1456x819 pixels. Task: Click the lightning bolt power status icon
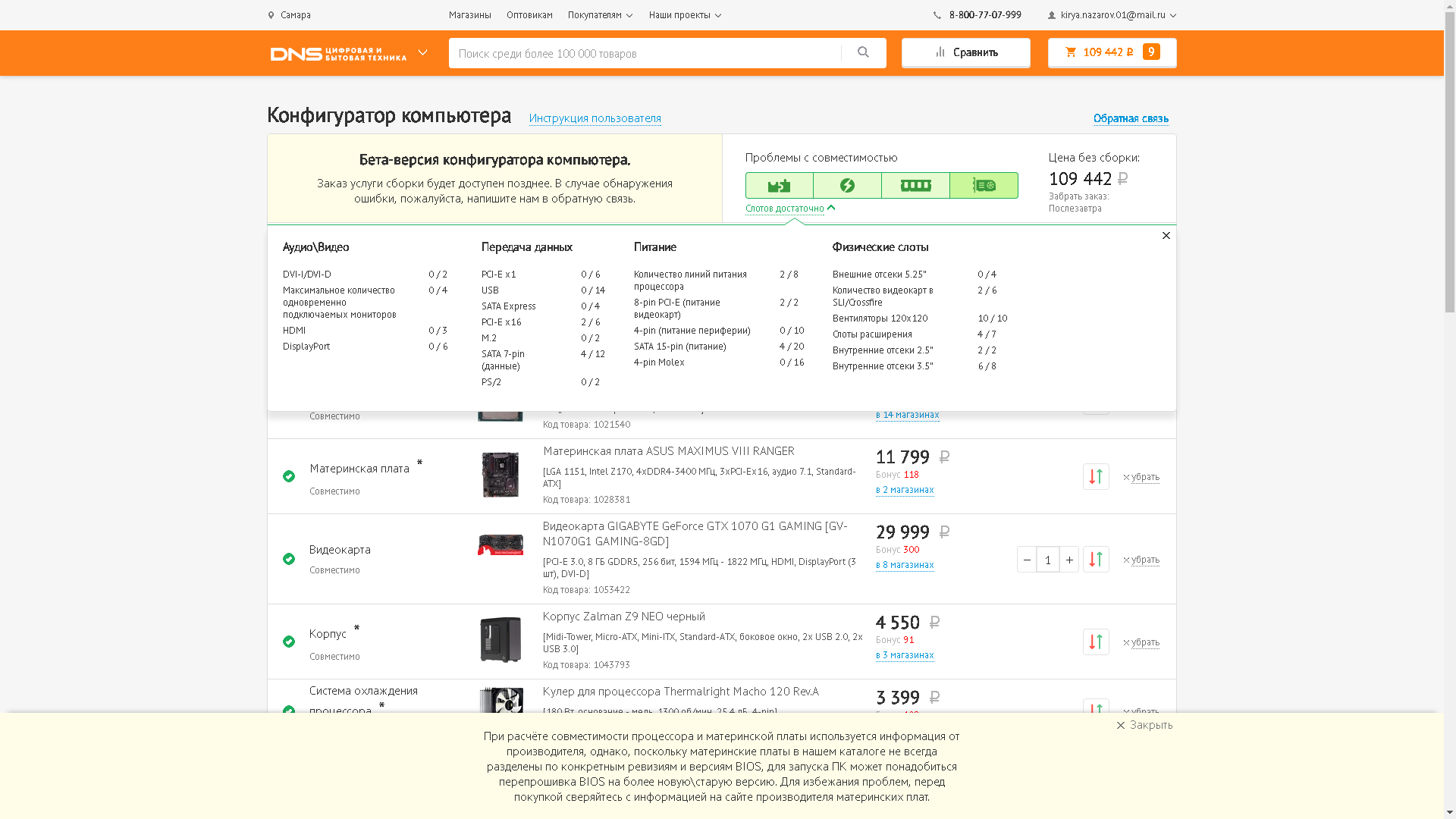847,186
